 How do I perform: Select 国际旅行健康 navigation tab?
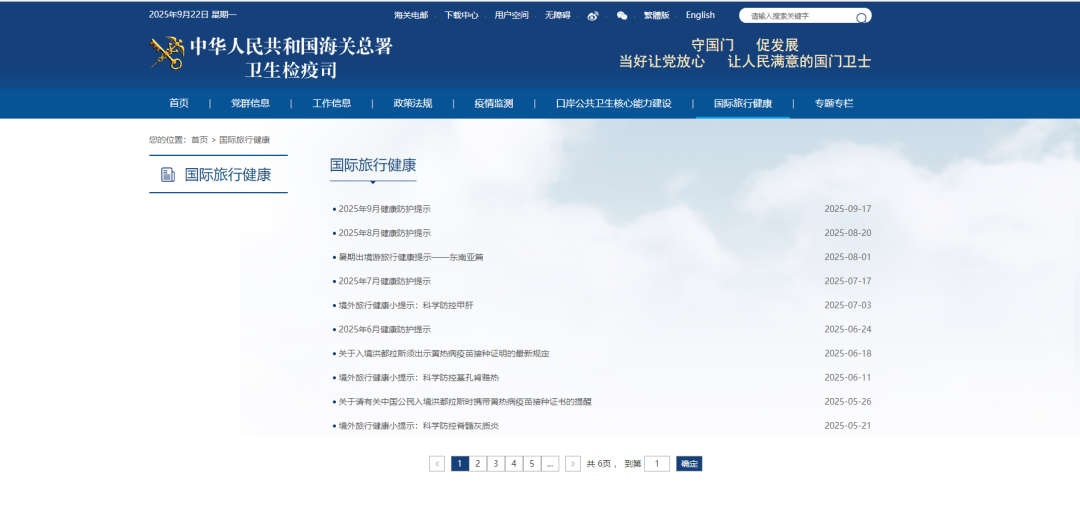(x=742, y=103)
